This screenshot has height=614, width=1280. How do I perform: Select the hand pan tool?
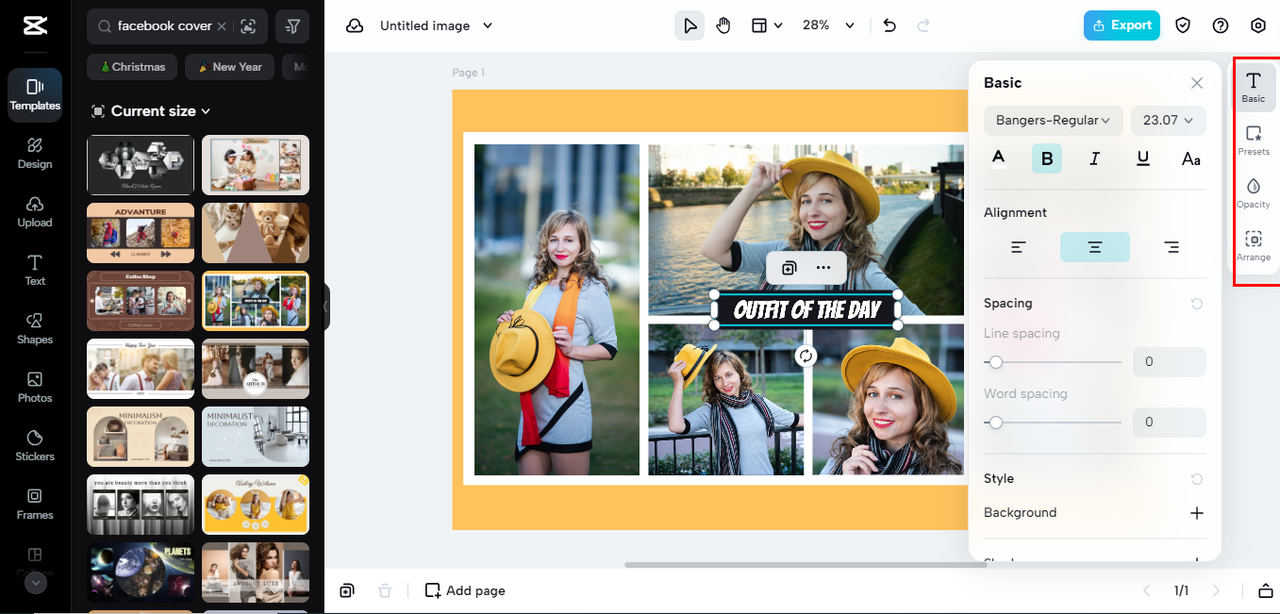coord(723,26)
